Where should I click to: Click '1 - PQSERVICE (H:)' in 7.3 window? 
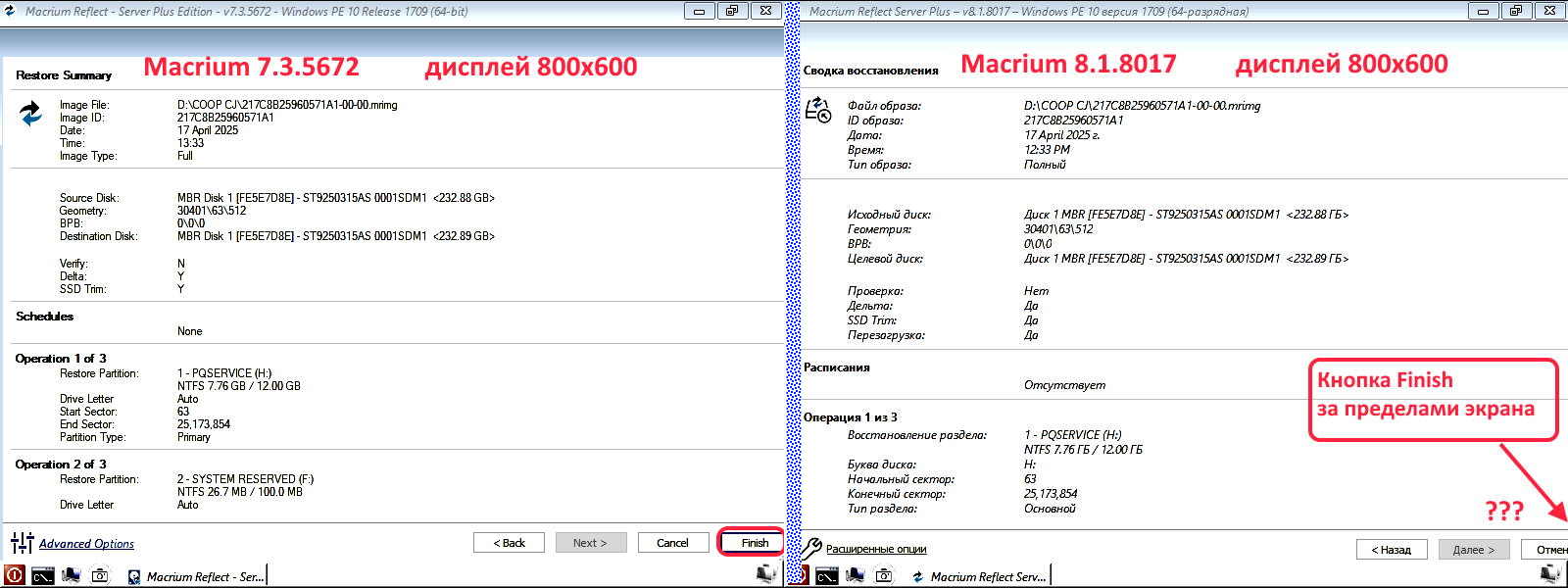point(224,373)
